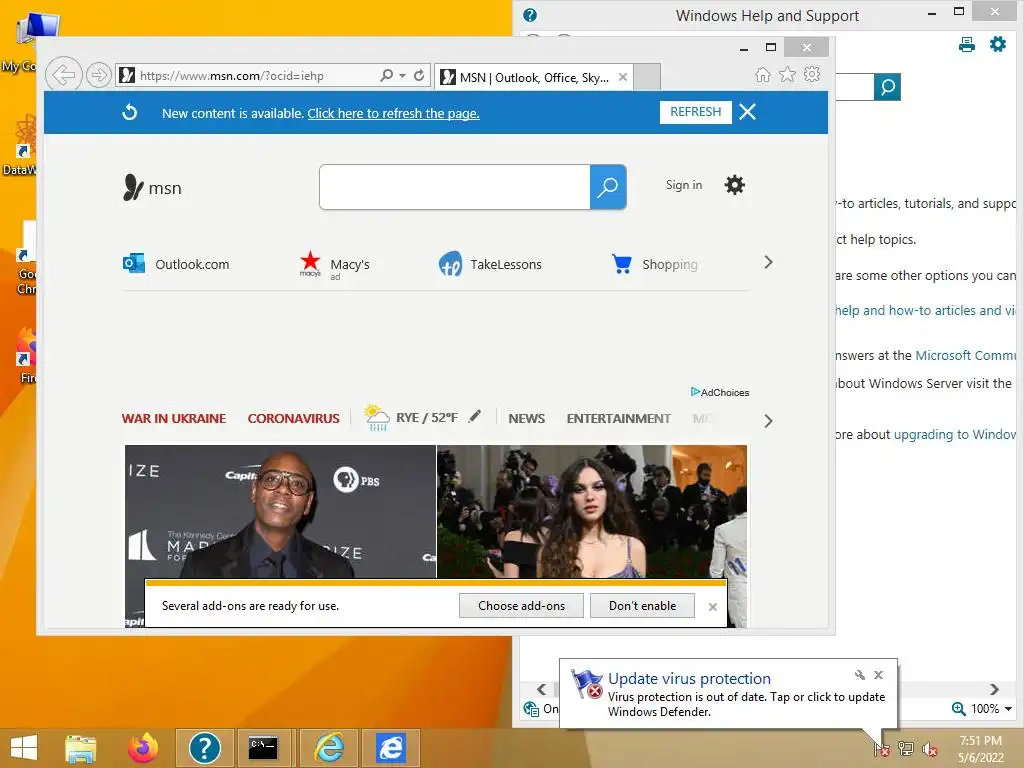Open the Windows Start button
1024x768 pixels.
point(24,748)
